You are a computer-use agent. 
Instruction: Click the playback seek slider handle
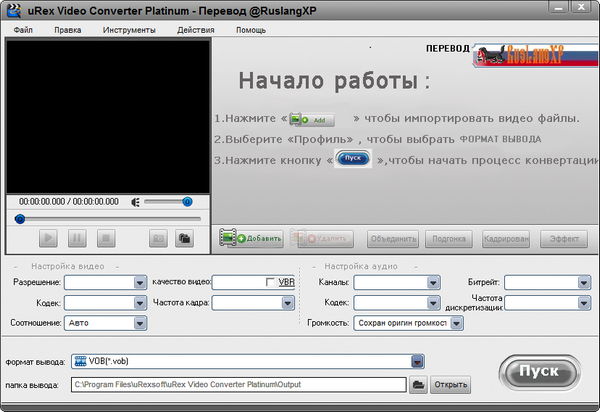(x=20, y=219)
